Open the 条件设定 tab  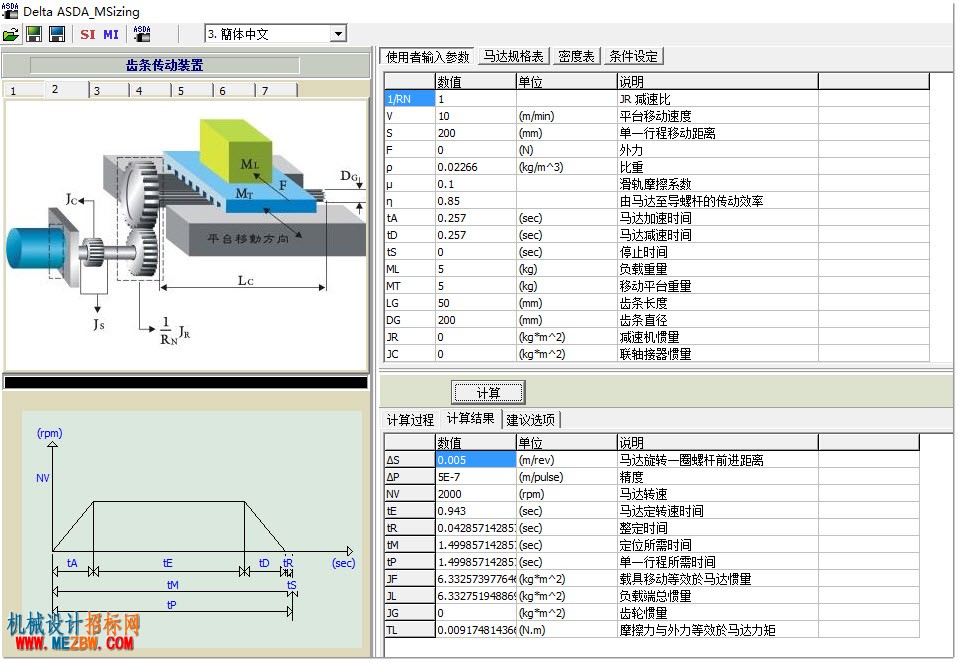pyautogui.click(x=634, y=56)
